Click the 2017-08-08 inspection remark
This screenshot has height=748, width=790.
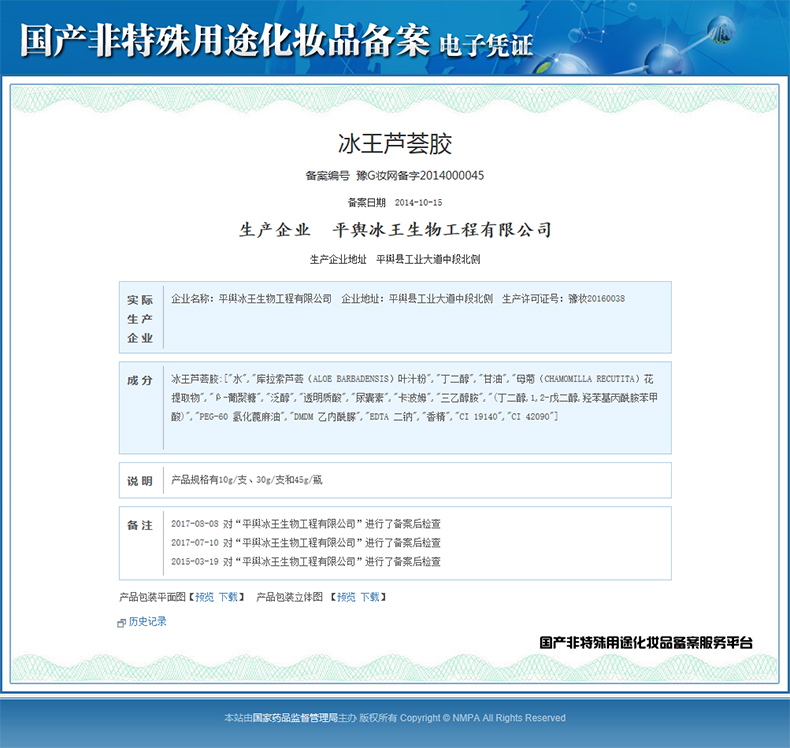click(306, 524)
